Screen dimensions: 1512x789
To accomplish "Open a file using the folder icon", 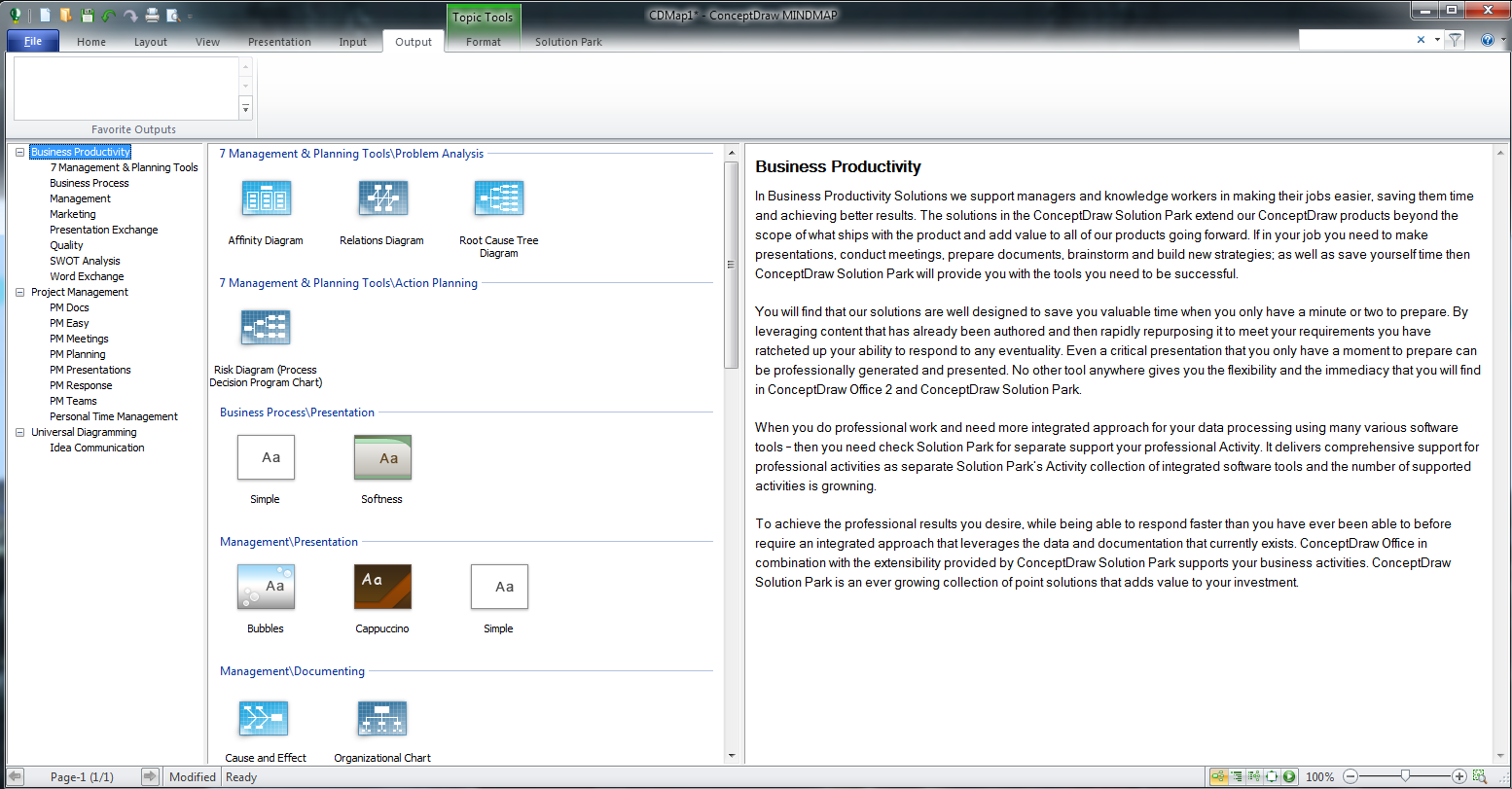I will point(65,16).
